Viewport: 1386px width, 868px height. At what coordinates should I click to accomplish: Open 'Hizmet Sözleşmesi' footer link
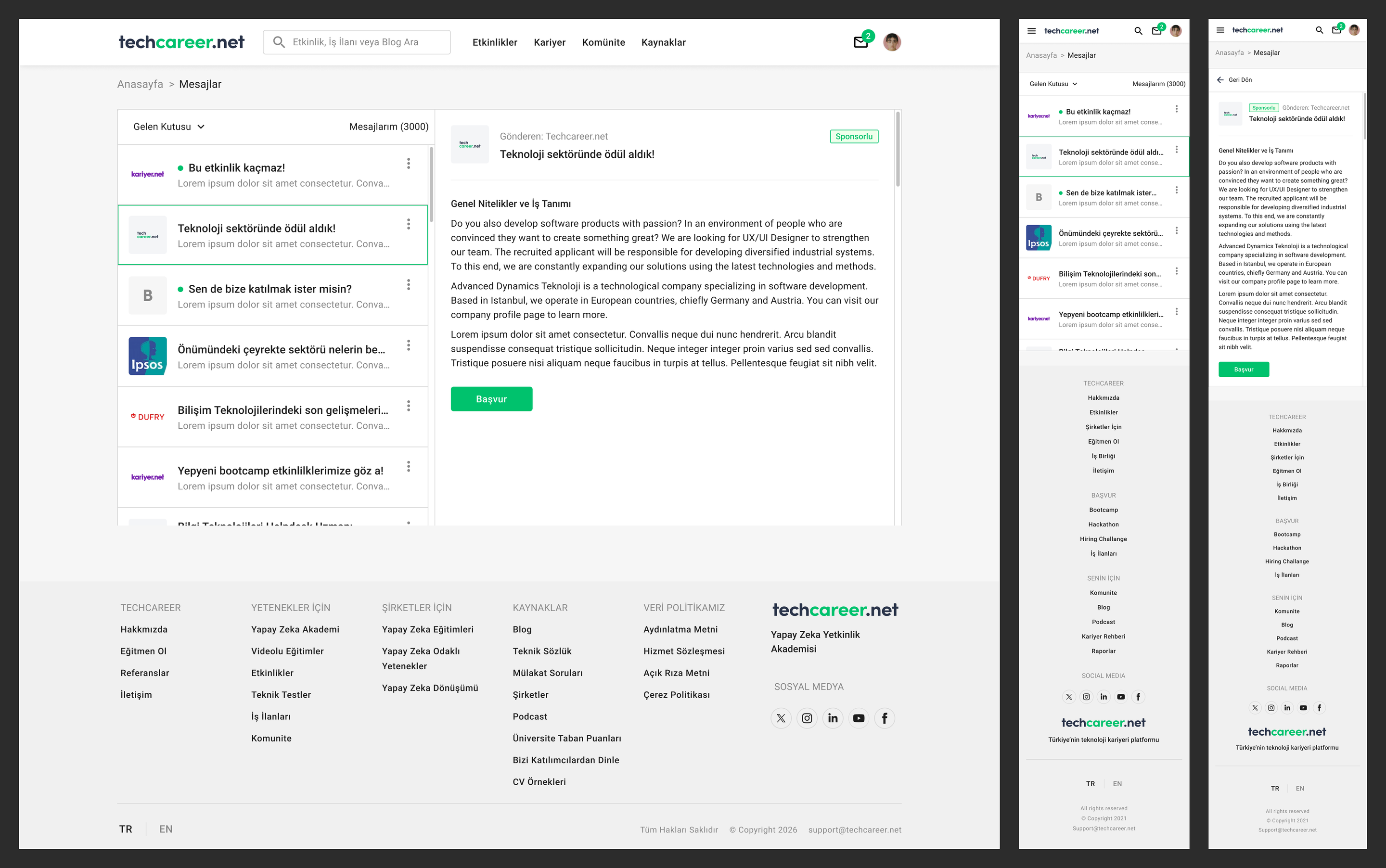[x=684, y=651]
